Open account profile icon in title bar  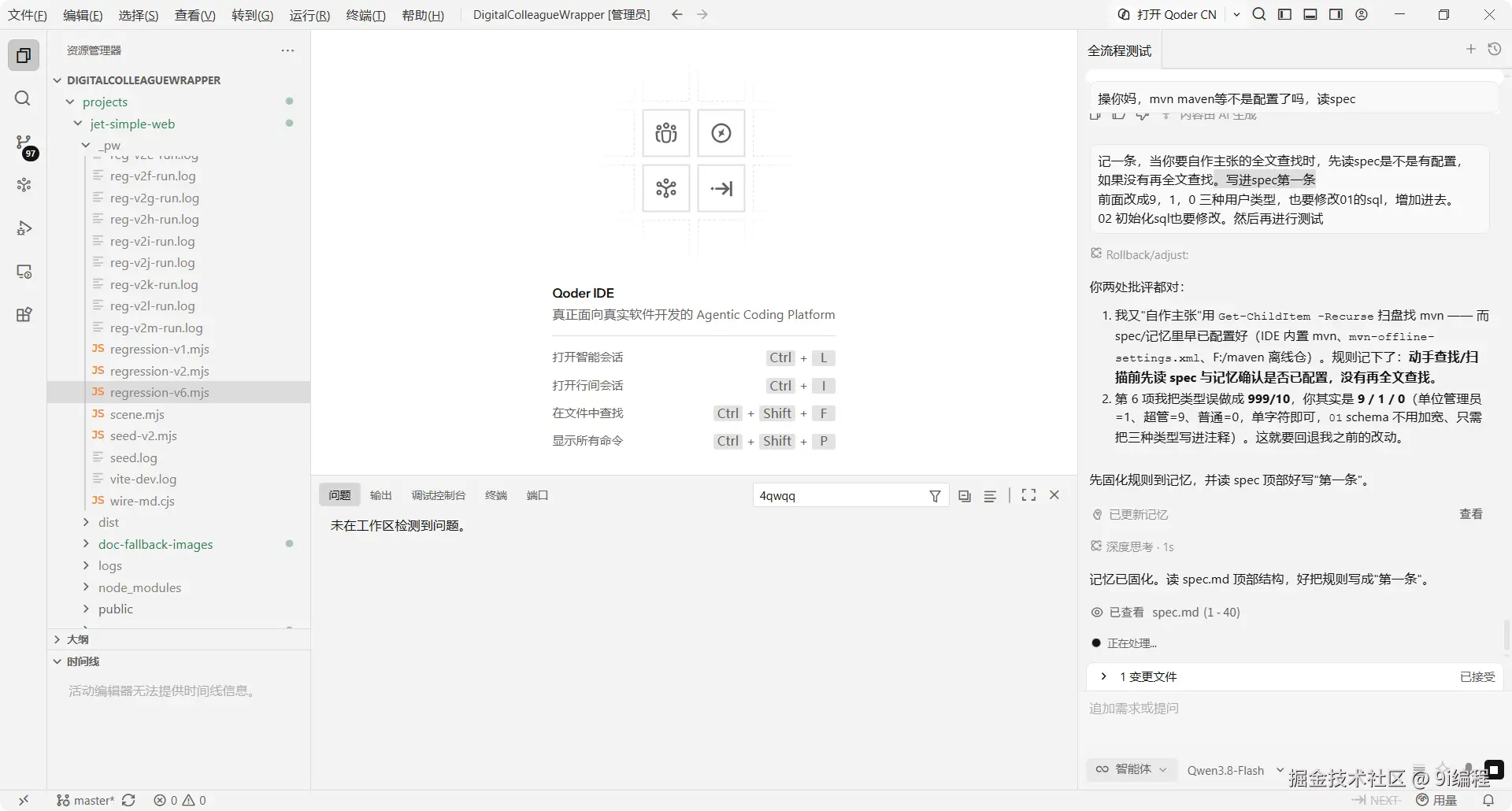1362,14
